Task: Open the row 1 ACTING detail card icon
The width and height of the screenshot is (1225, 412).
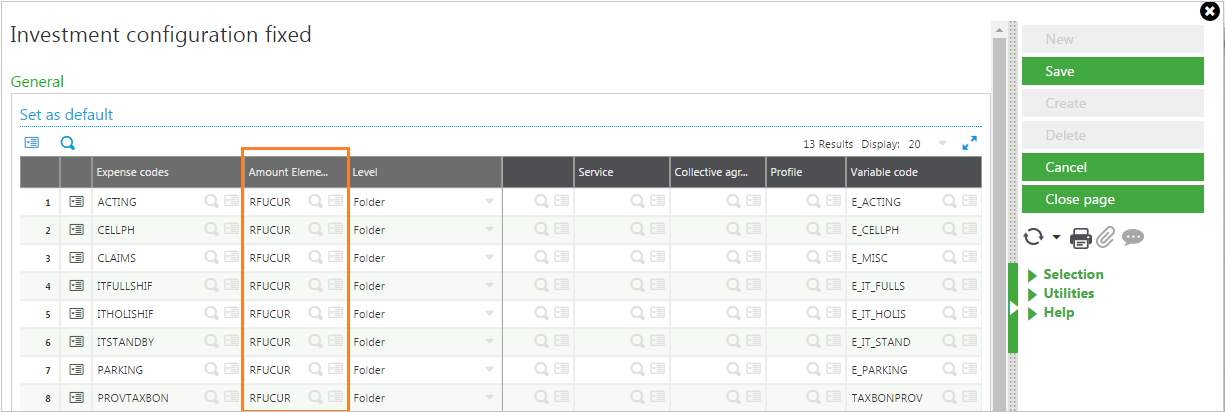Action: click(76, 201)
